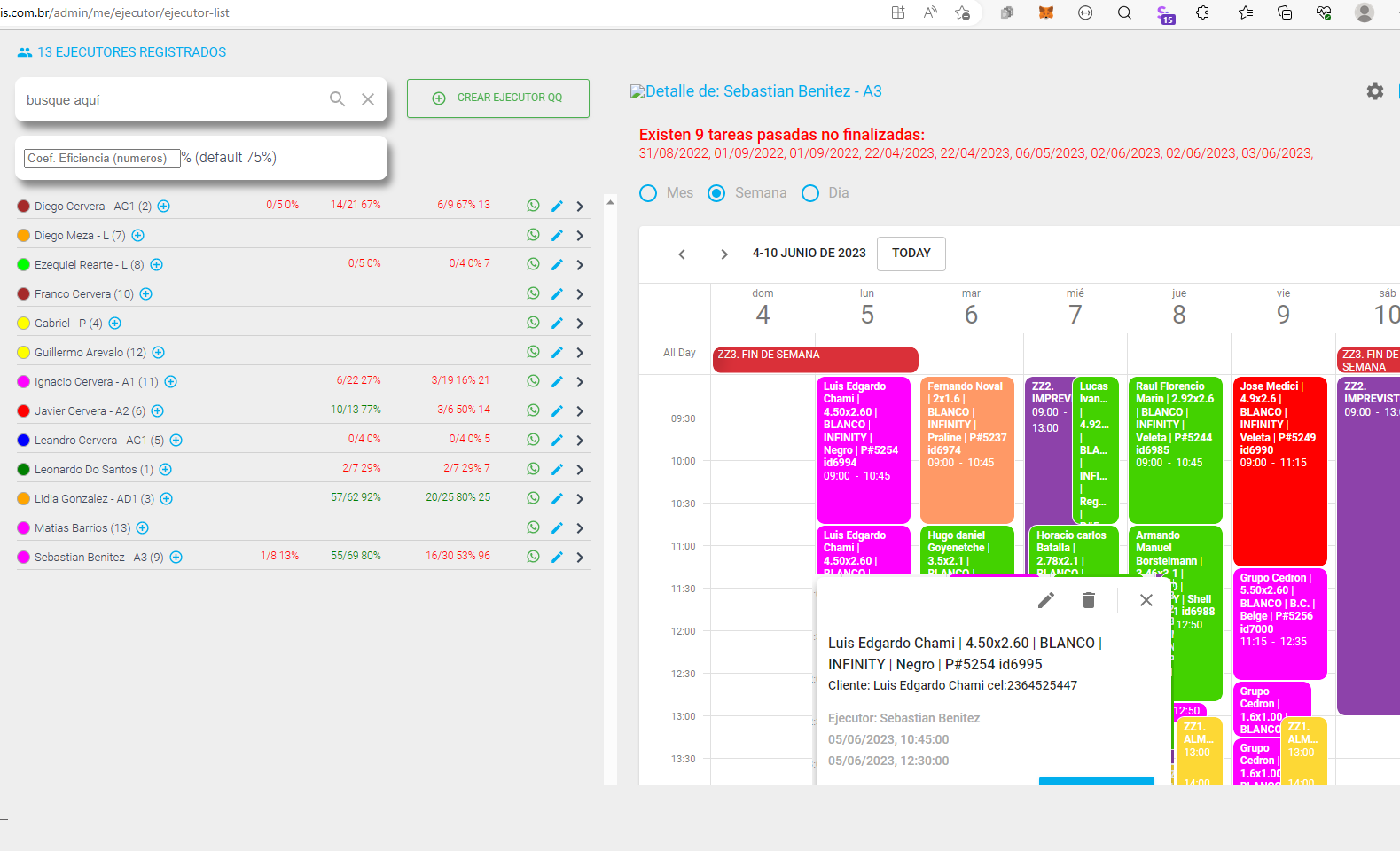Click WhatsApp icon for Diego Cervera
The image size is (1400, 851).
point(533,206)
